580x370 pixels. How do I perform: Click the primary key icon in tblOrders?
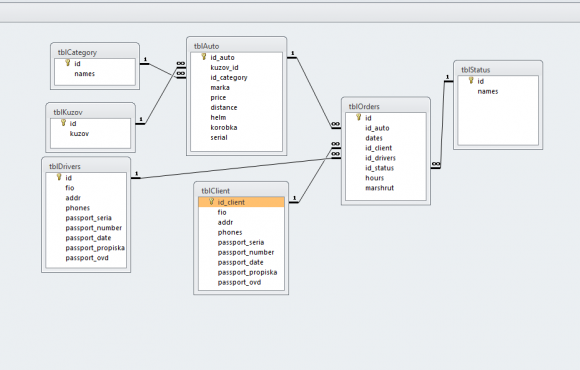pyautogui.click(x=358, y=117)
